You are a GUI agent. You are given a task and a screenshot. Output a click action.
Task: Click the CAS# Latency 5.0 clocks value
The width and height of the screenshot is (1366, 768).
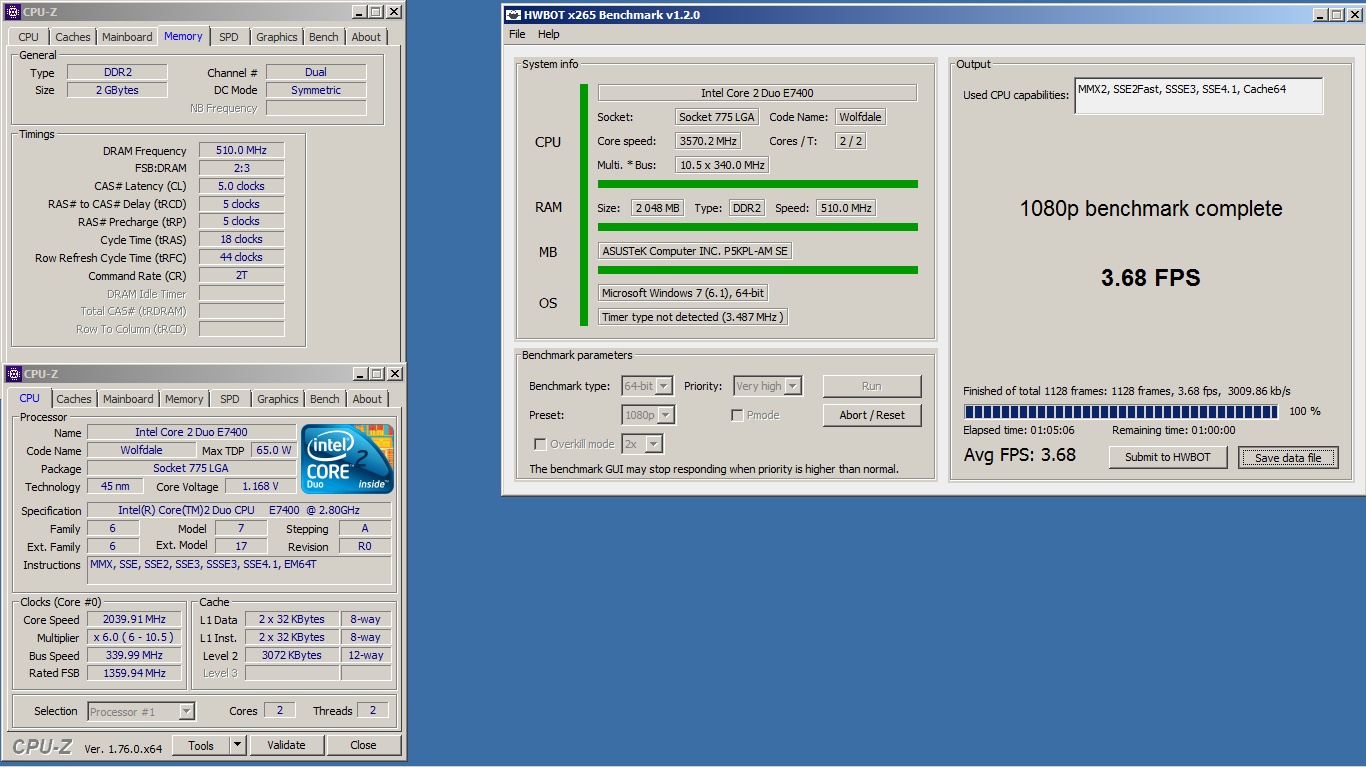241,186
